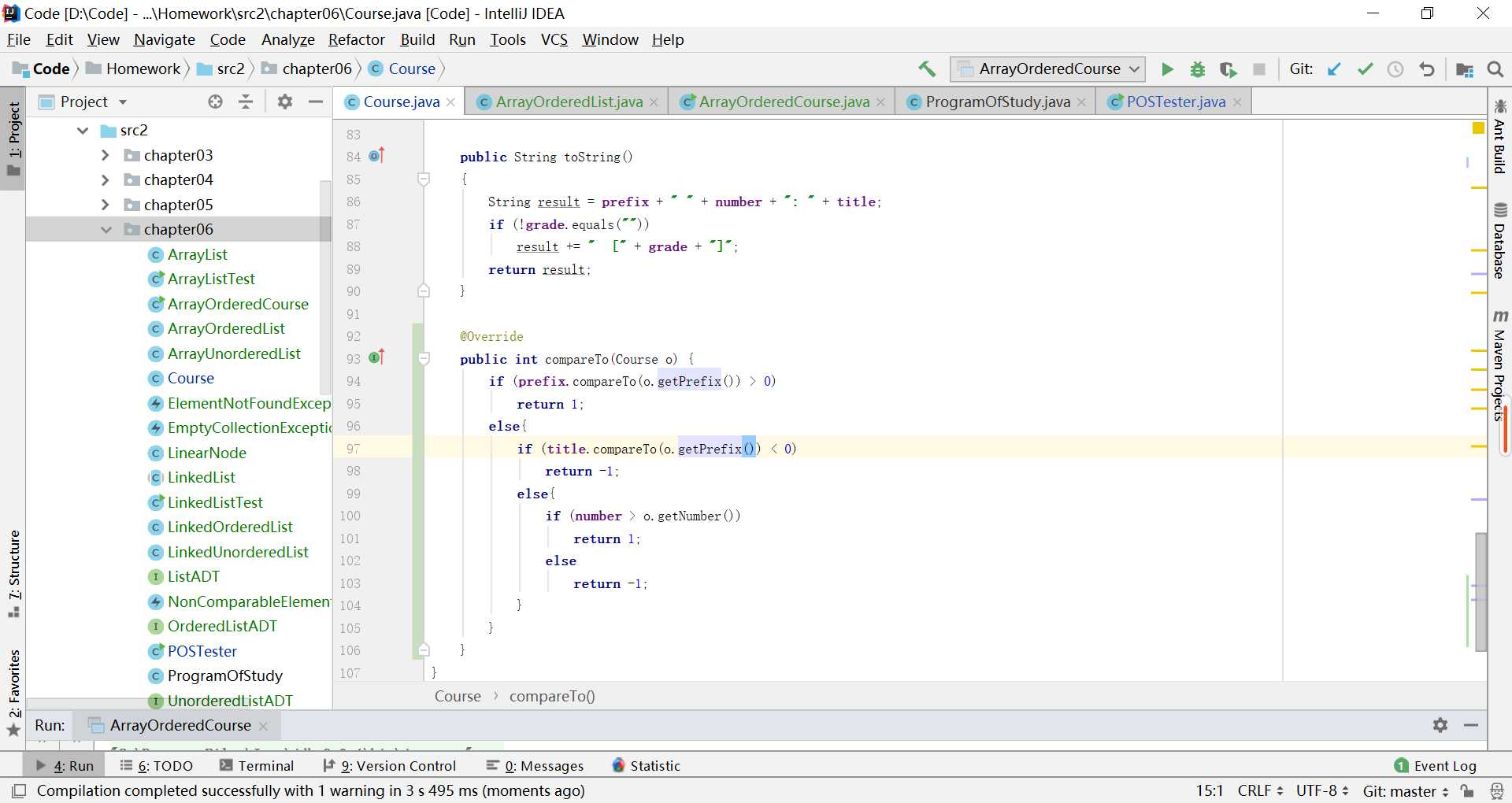Click the Stop process icon
Screen dimensions: 1512x803
click(1259, 69)
